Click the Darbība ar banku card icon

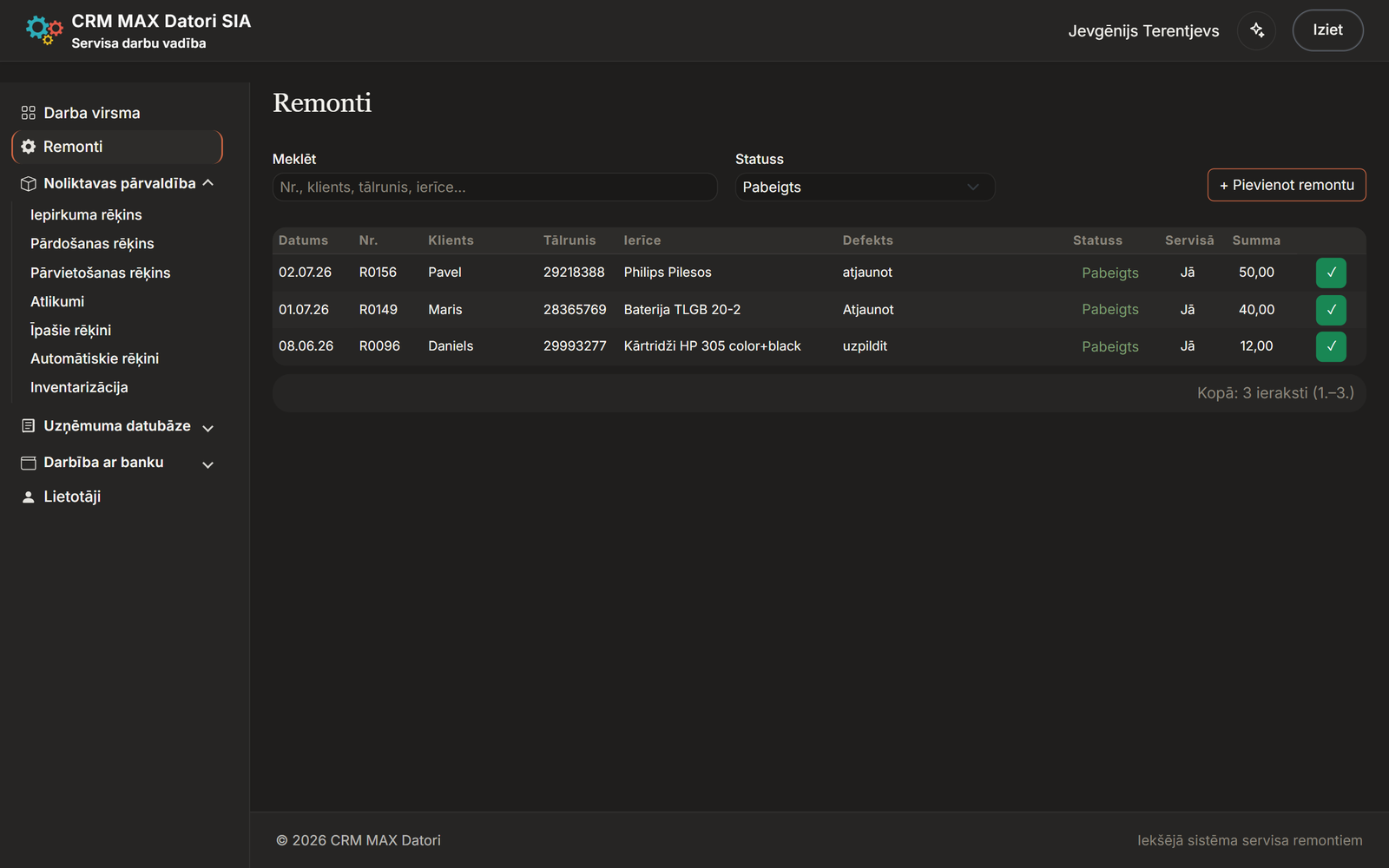click(x=29, y=463)
